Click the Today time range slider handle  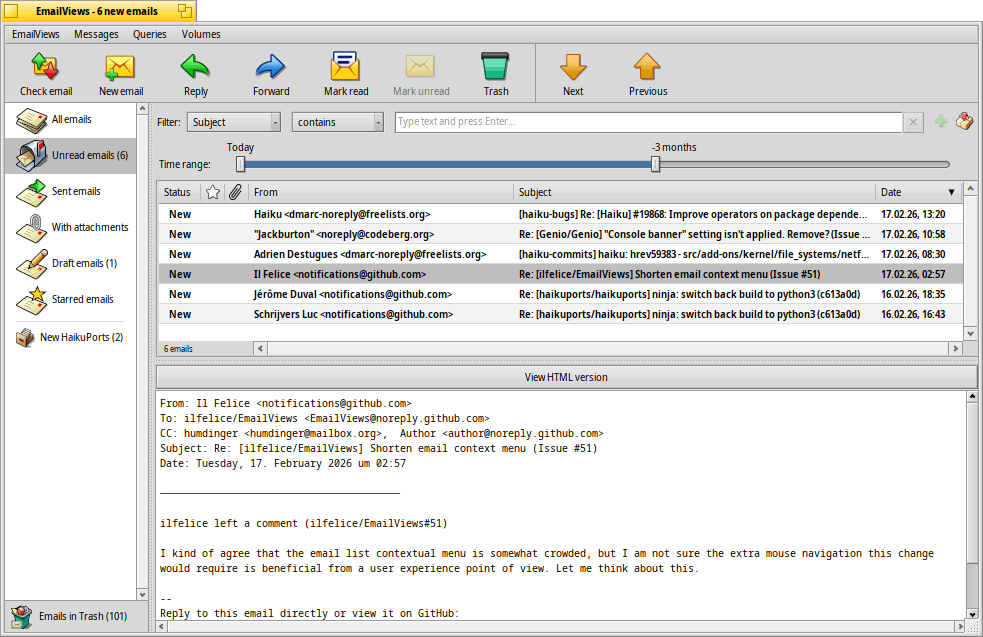click(x=241, y=164)
